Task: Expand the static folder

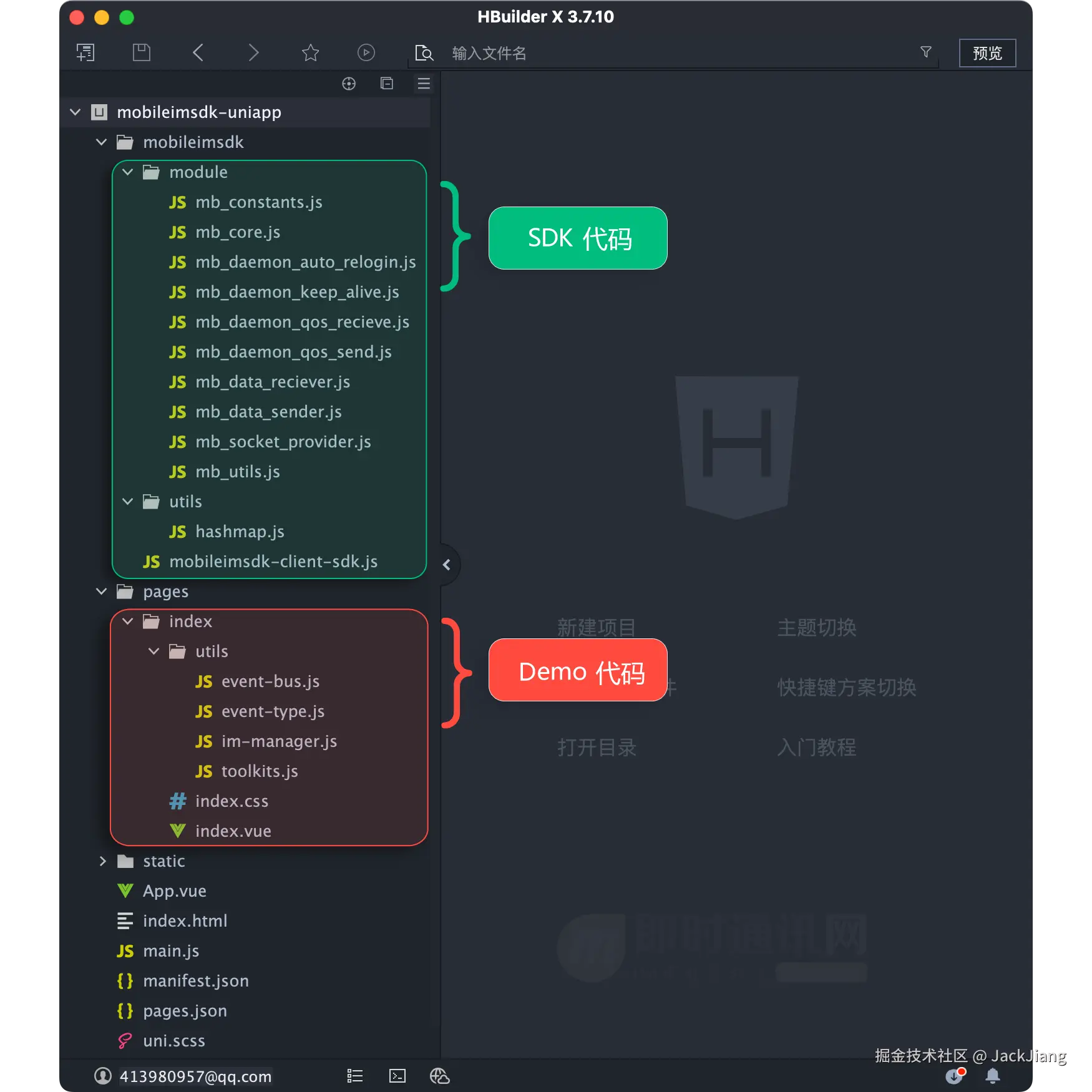Action: coord(104,861)
